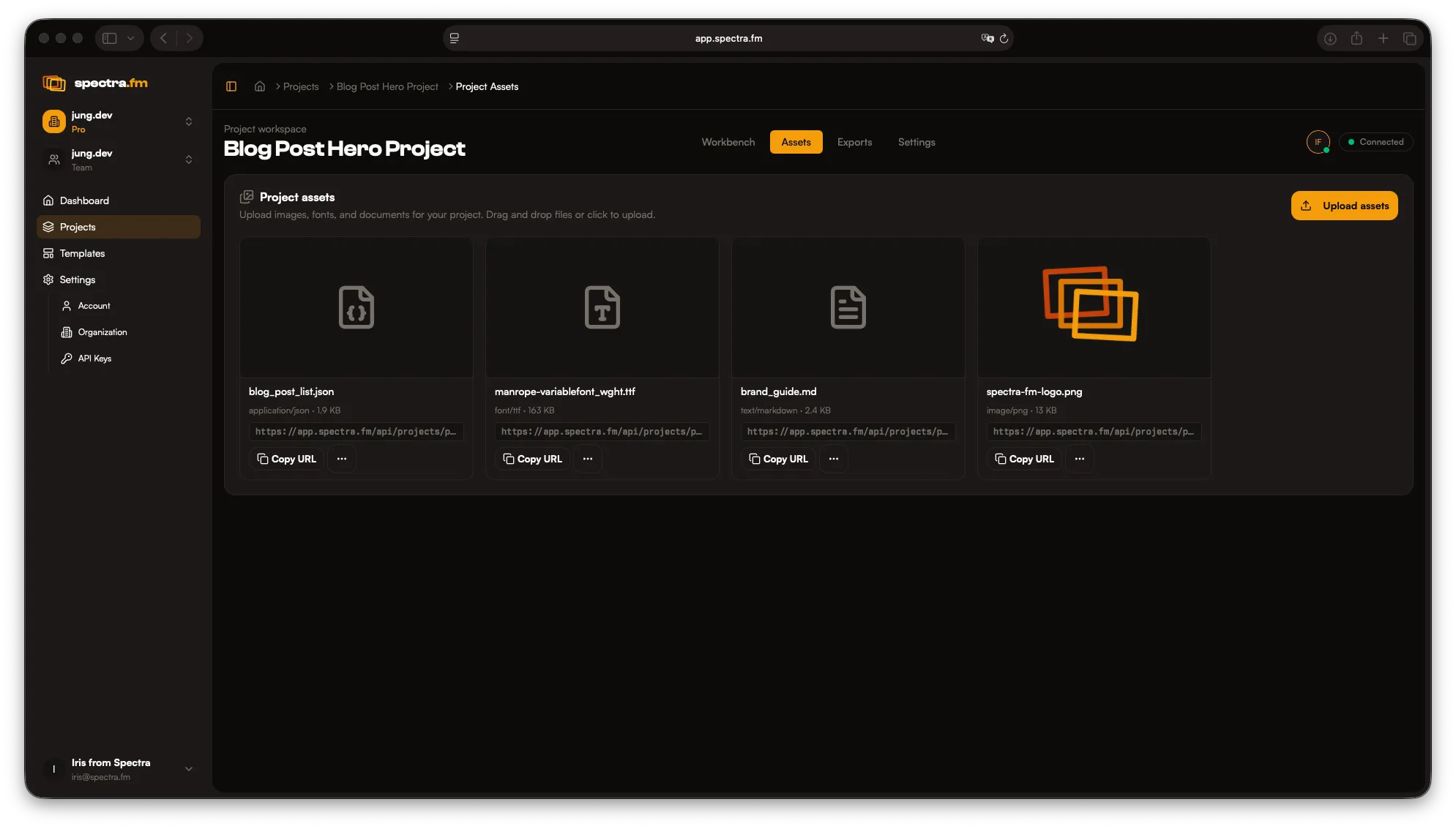
Task: Copy URL for manrope-variablefont_wght.ttf
Action: click(532, 459)
